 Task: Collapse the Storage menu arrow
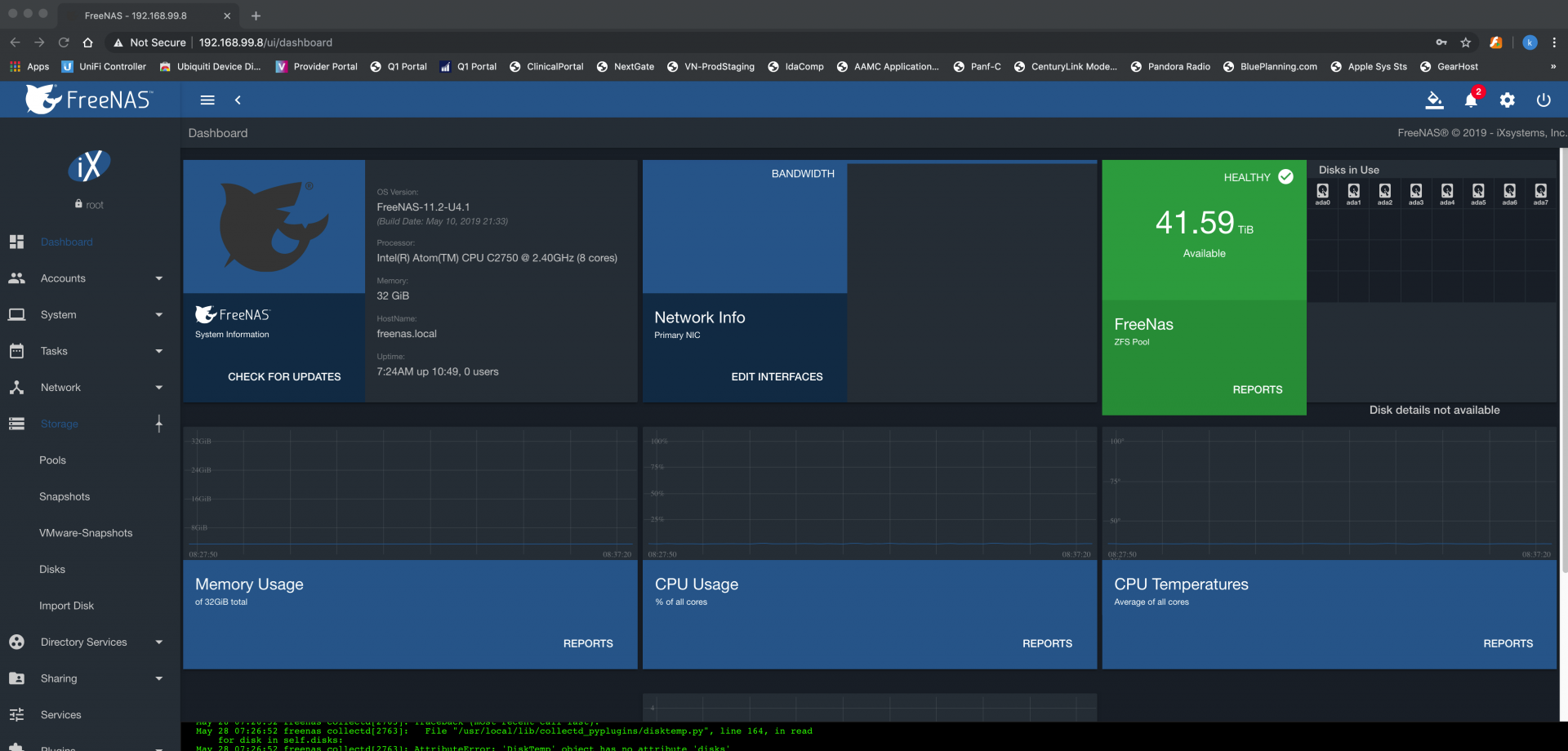coord(159,424)
